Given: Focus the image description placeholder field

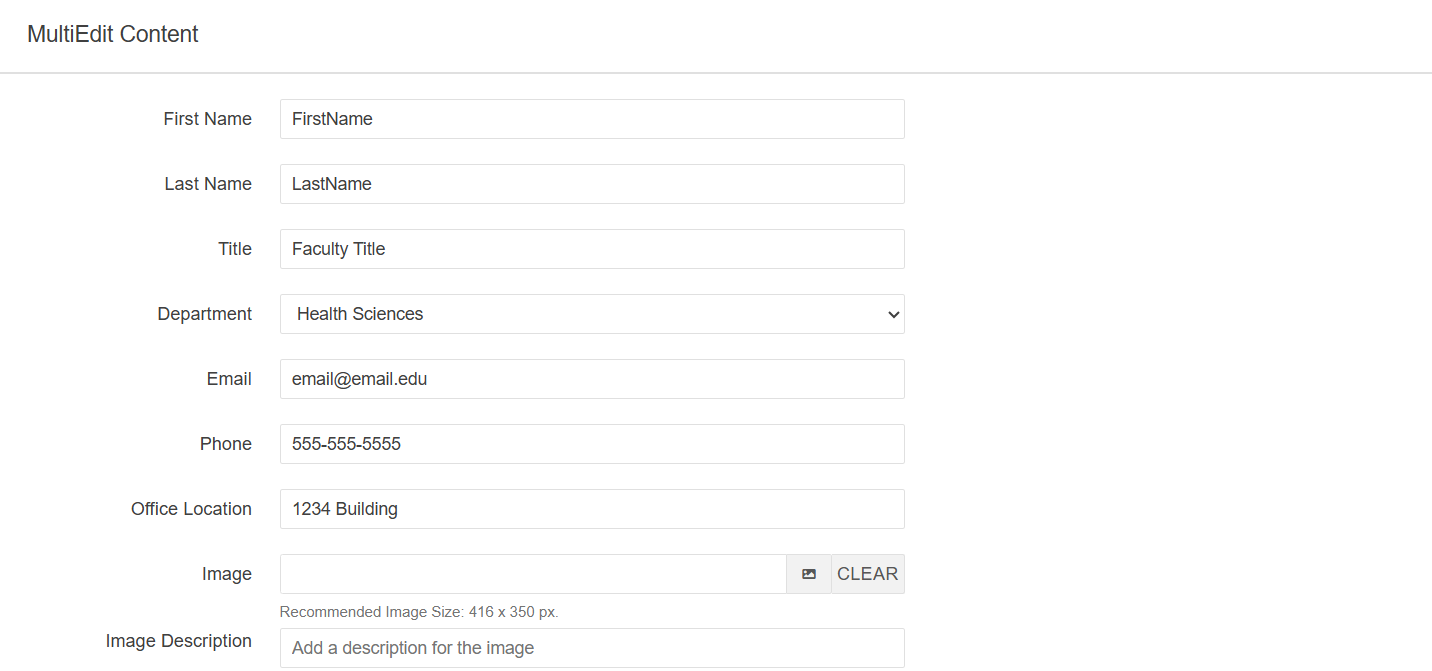Looking at the screenshot, I should coord(592,648).
